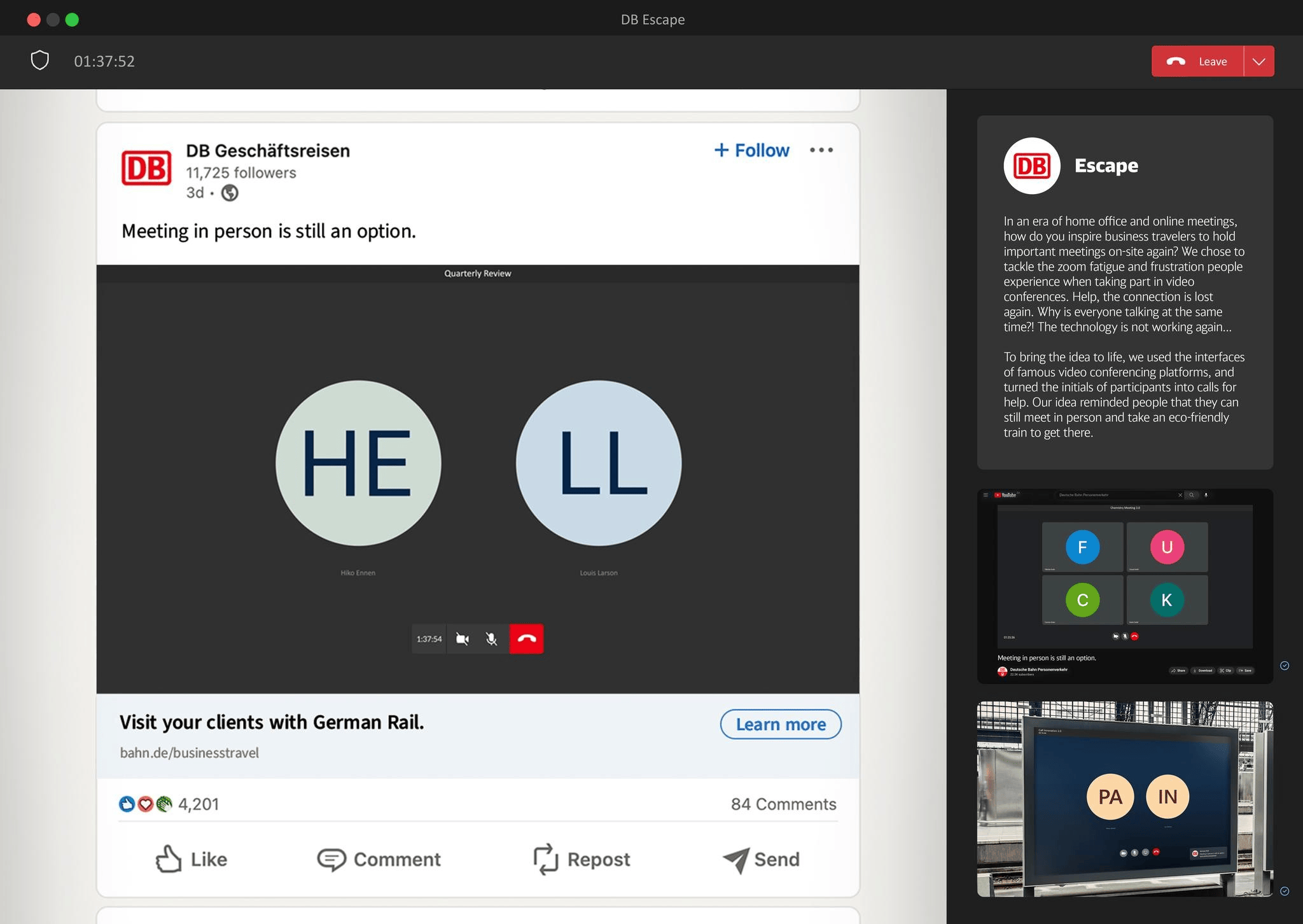Image resolution: width=1303 pixels, height=924 pixels.
Task: Open the billboard PA IN thumbnail
Action: 1125,799
